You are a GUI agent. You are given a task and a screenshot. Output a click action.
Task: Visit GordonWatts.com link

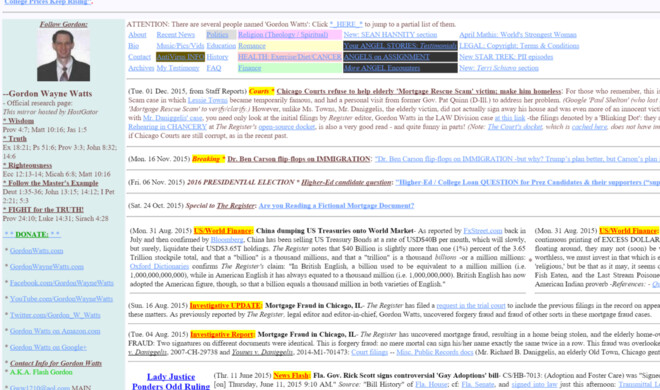coord(37,251)
